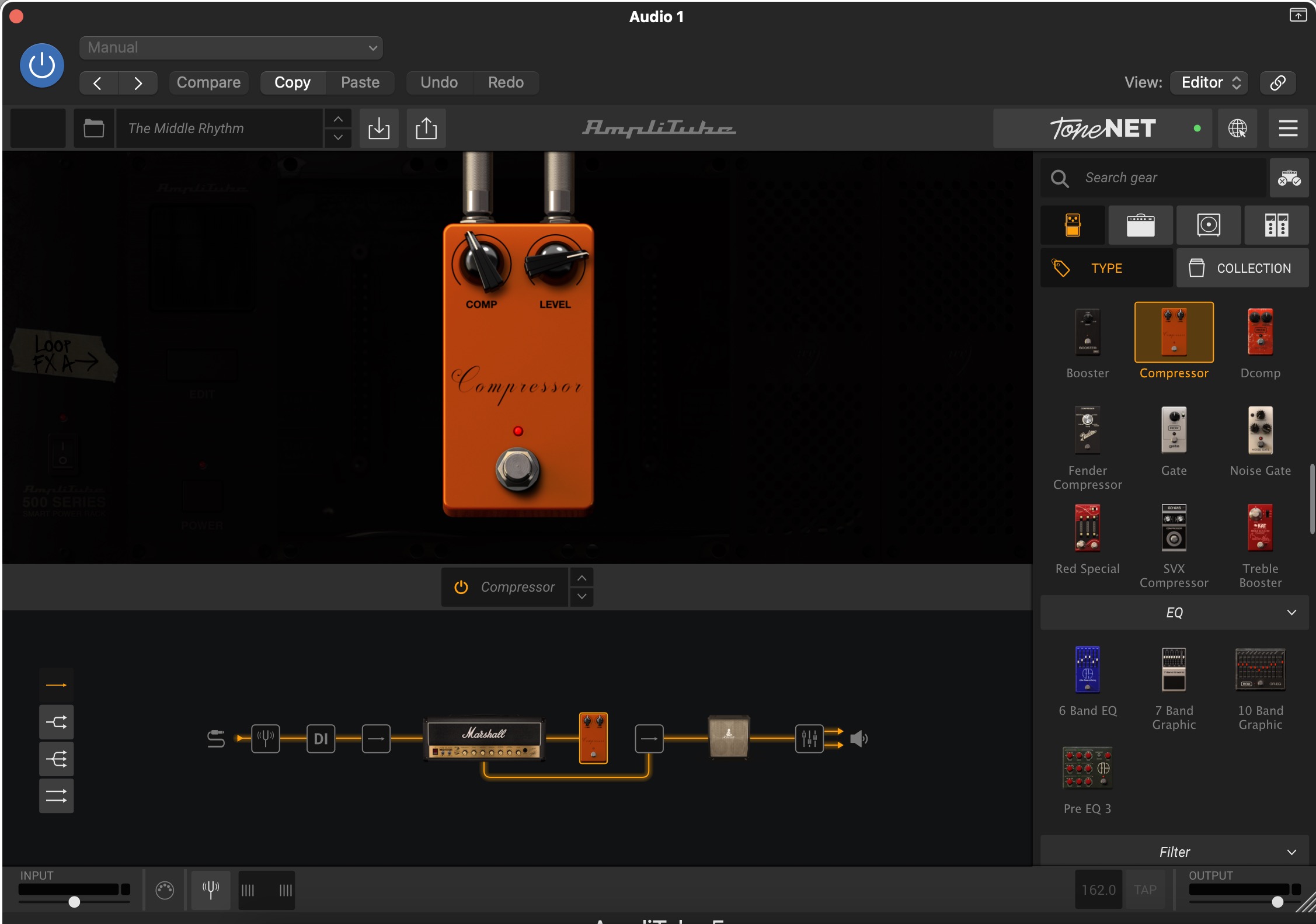Select the amplifier category tab

tap(1140, 225)
